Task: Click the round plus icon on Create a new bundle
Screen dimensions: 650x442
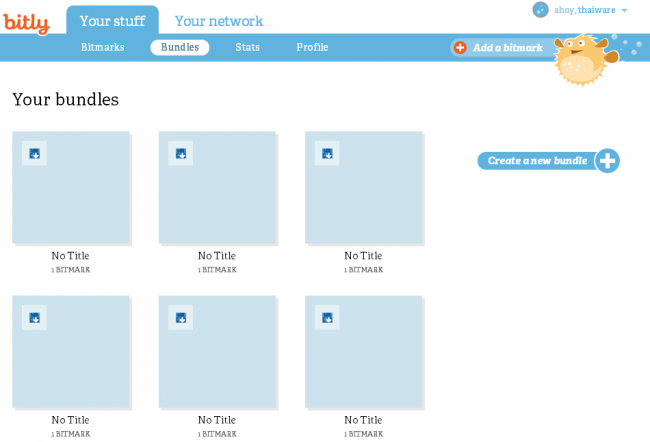Action: pyautogui.click(x=607, y=161)
